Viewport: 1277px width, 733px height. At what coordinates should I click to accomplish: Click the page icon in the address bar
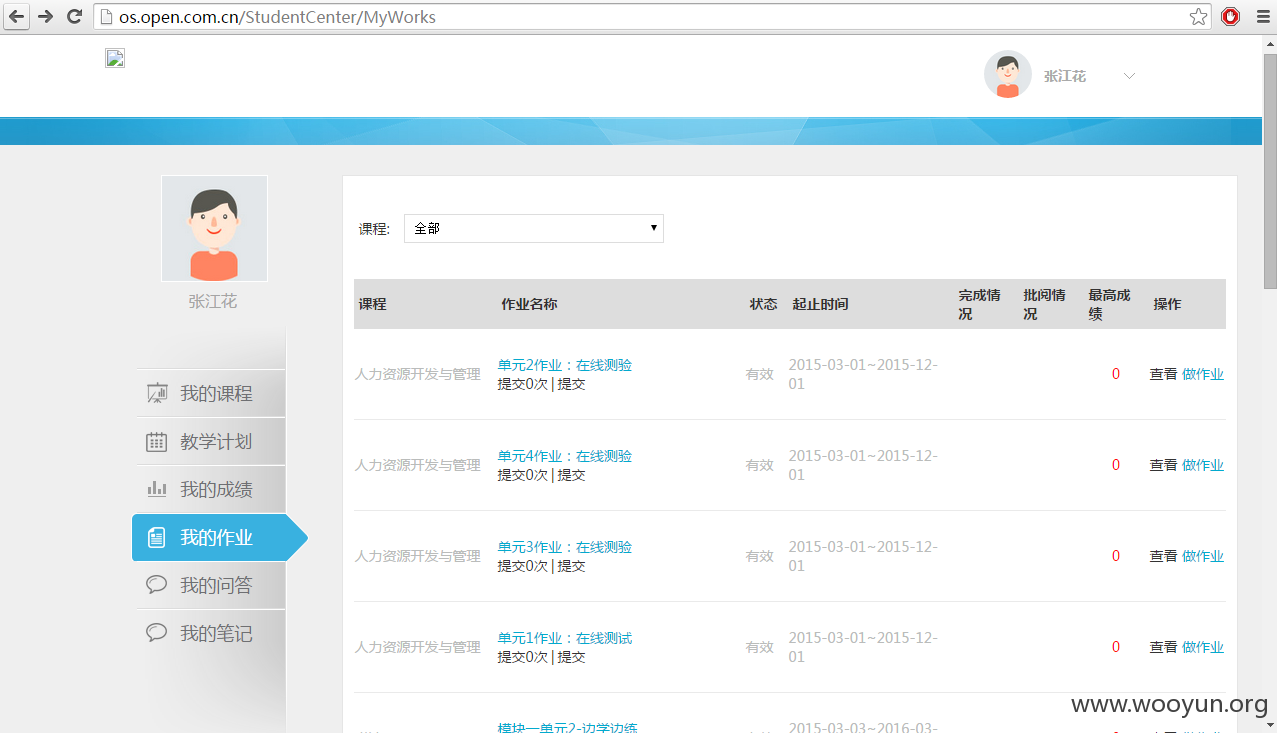tap(107, 17)
